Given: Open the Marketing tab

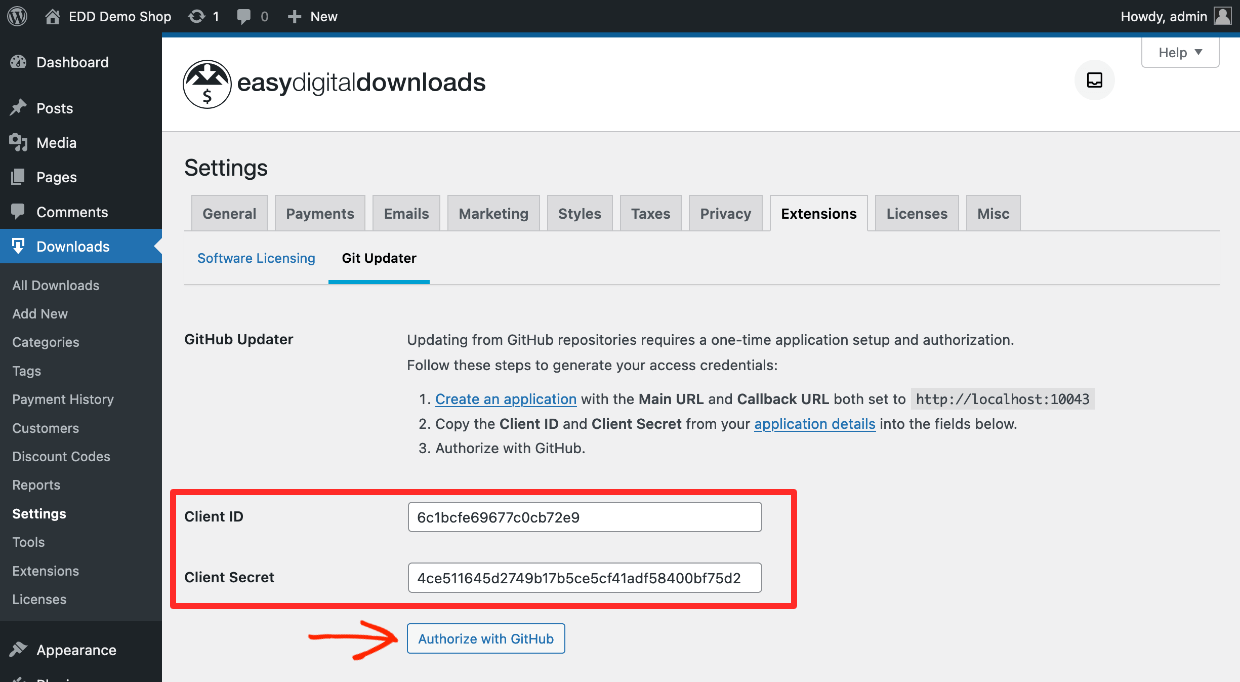Looking at the screenshot, I should pyautogui.click(x=494, y=213).
